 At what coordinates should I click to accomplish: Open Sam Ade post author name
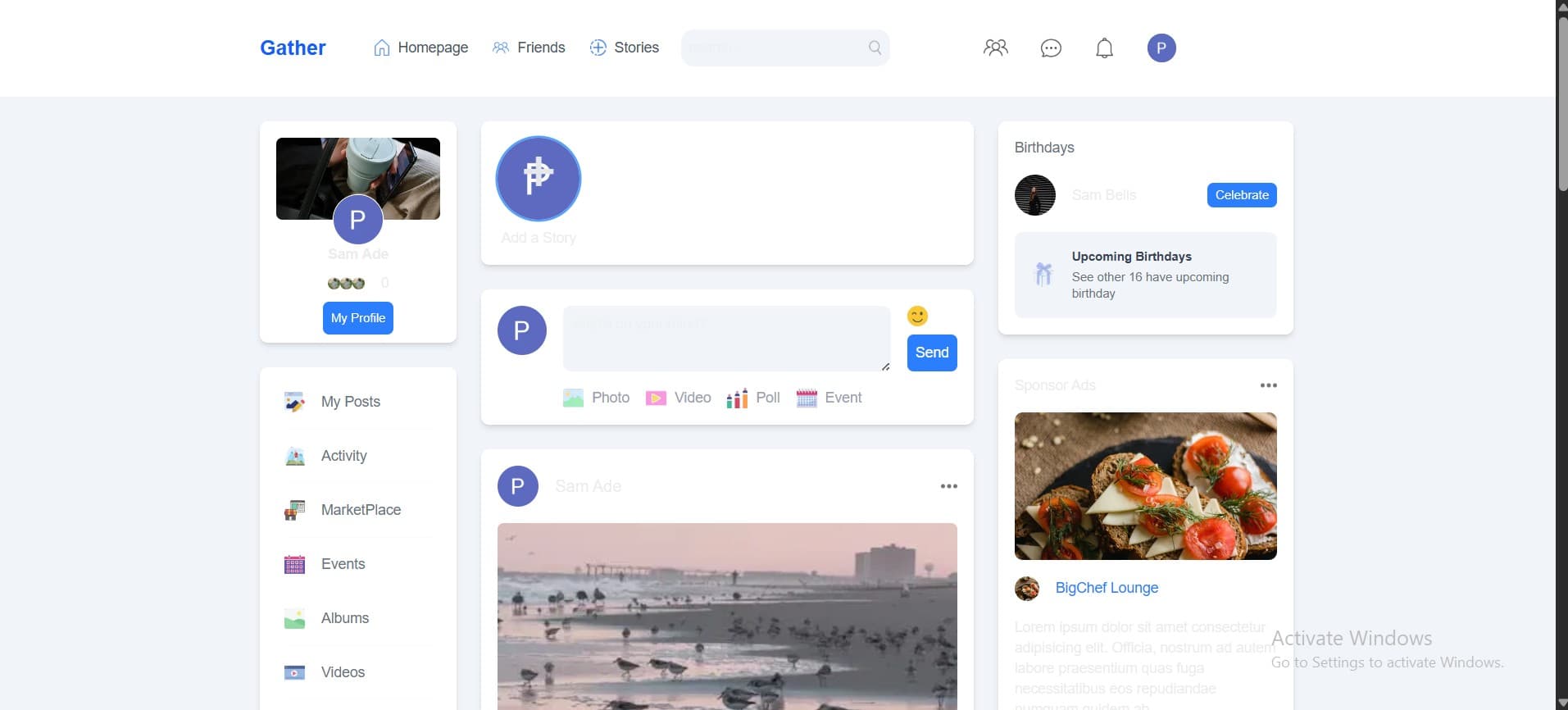[588, 486]
